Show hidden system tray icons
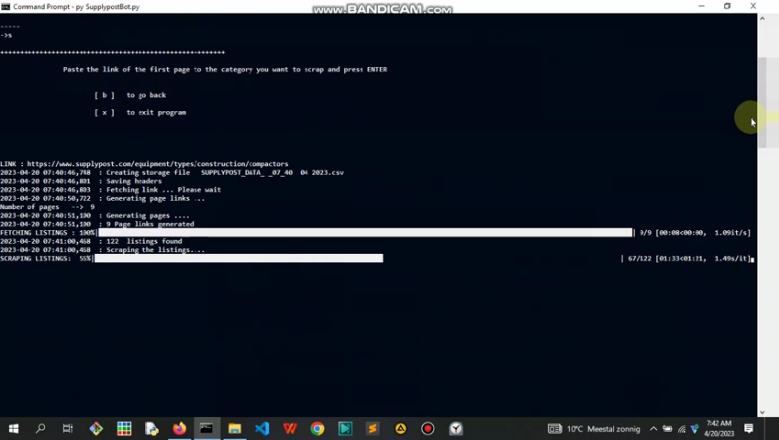 tap(653, 429)
